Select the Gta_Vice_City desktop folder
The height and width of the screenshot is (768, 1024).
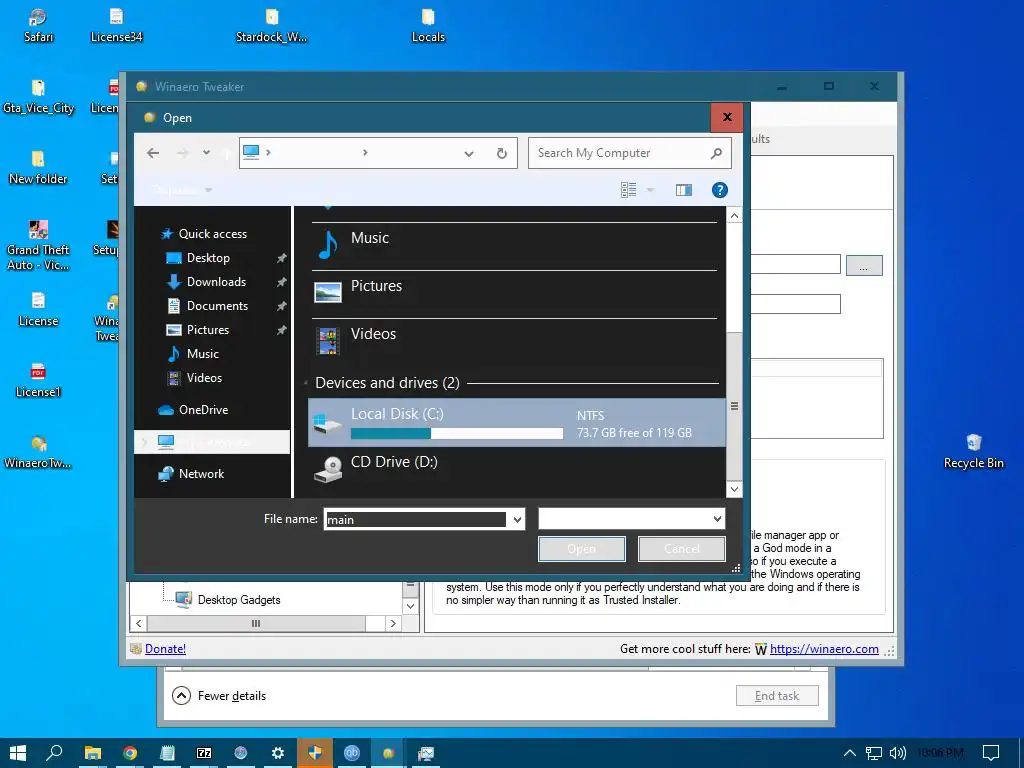39,97
